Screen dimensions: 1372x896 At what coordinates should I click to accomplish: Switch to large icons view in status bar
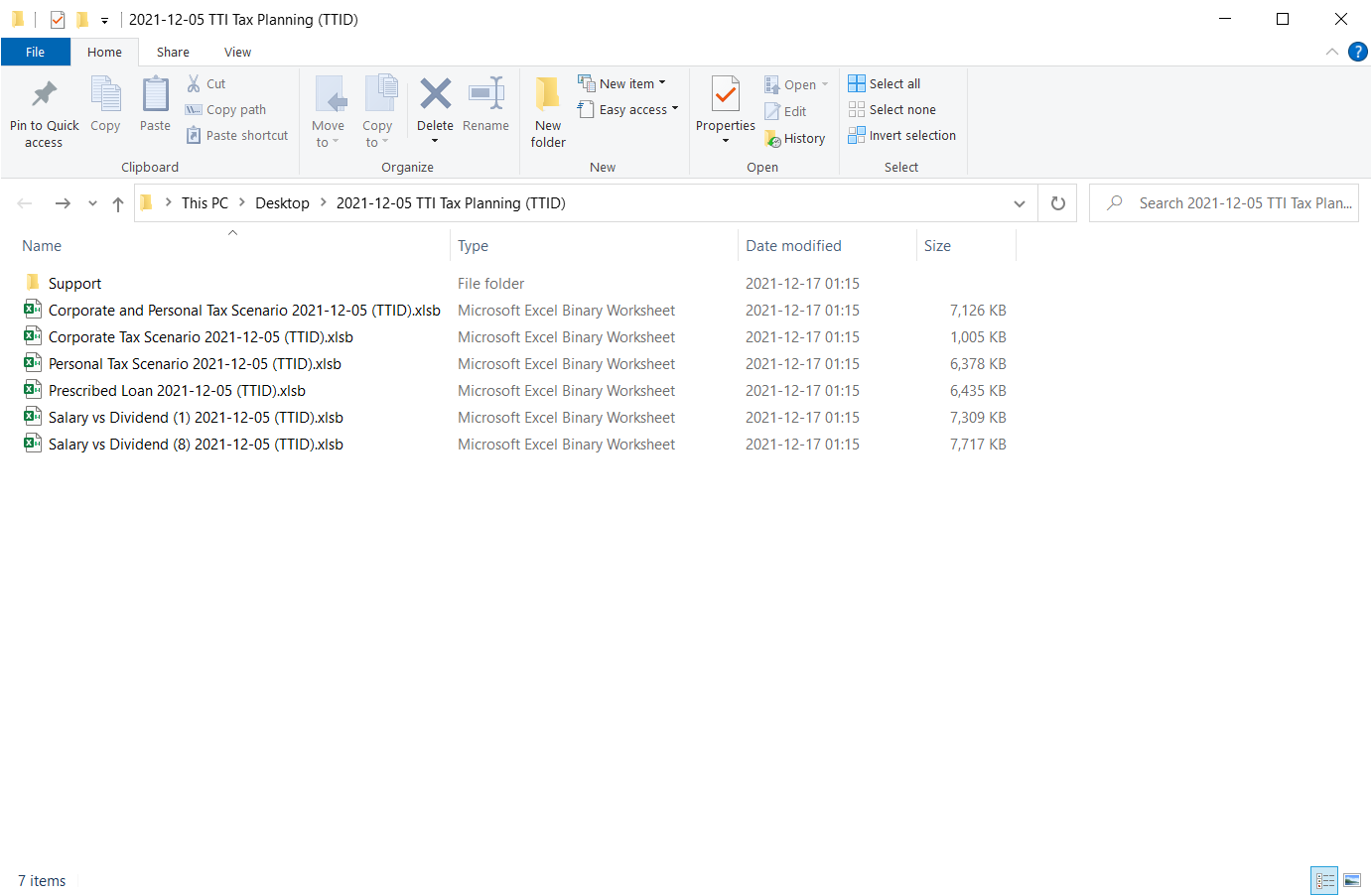(x=1352, y=880)
